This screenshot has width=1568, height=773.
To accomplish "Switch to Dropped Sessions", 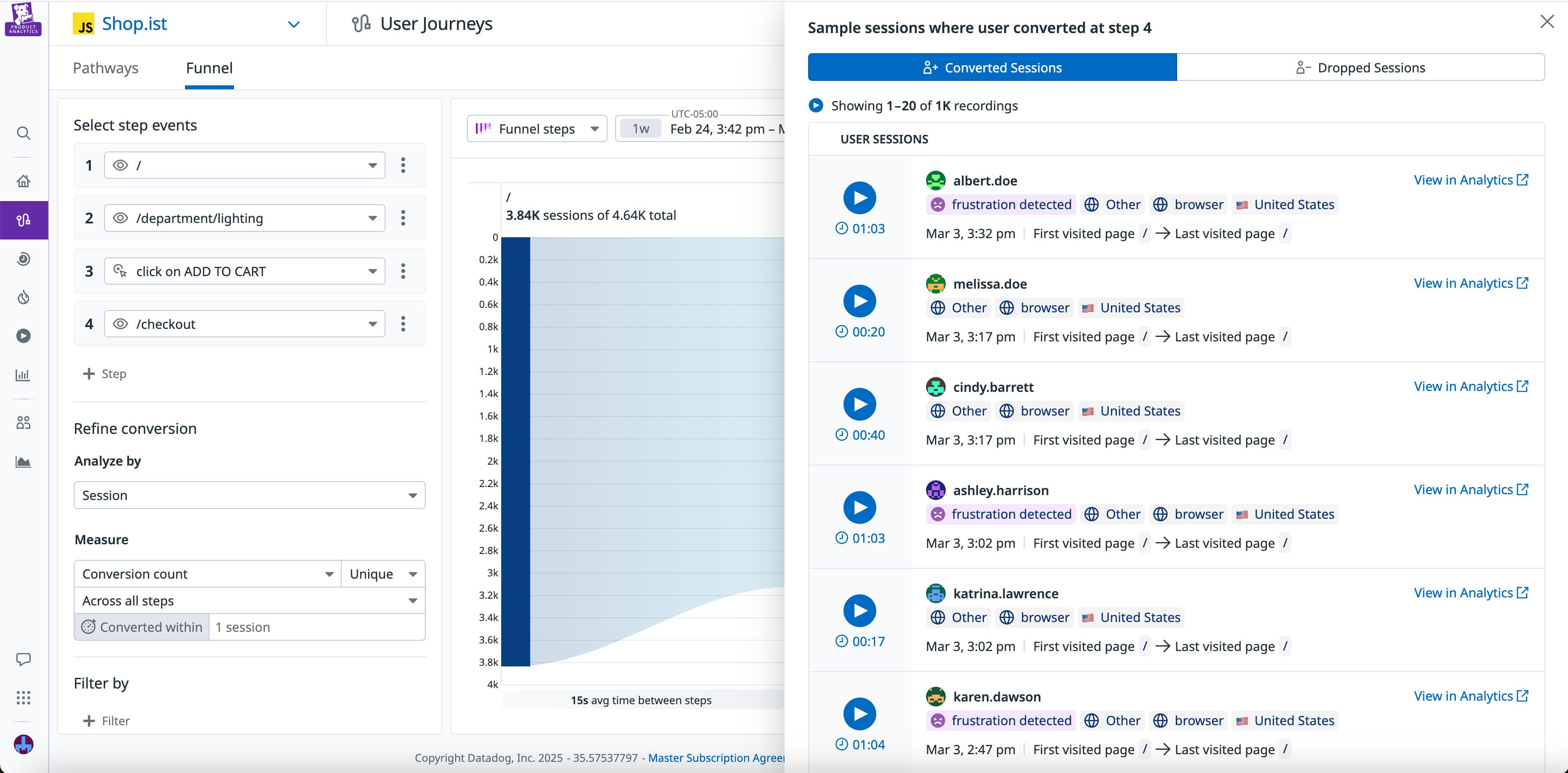I will point(1360,67).
